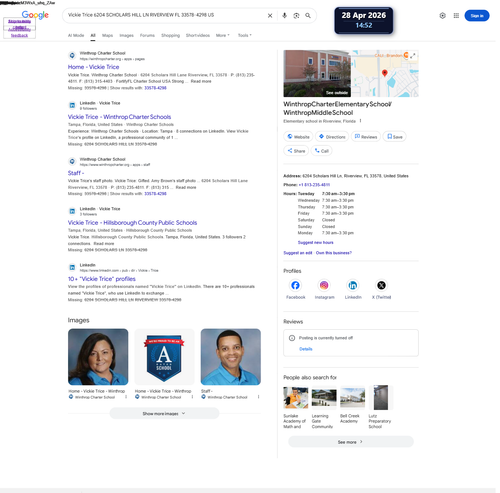
Task: Switch to Images tab
Action: point(126,35)
